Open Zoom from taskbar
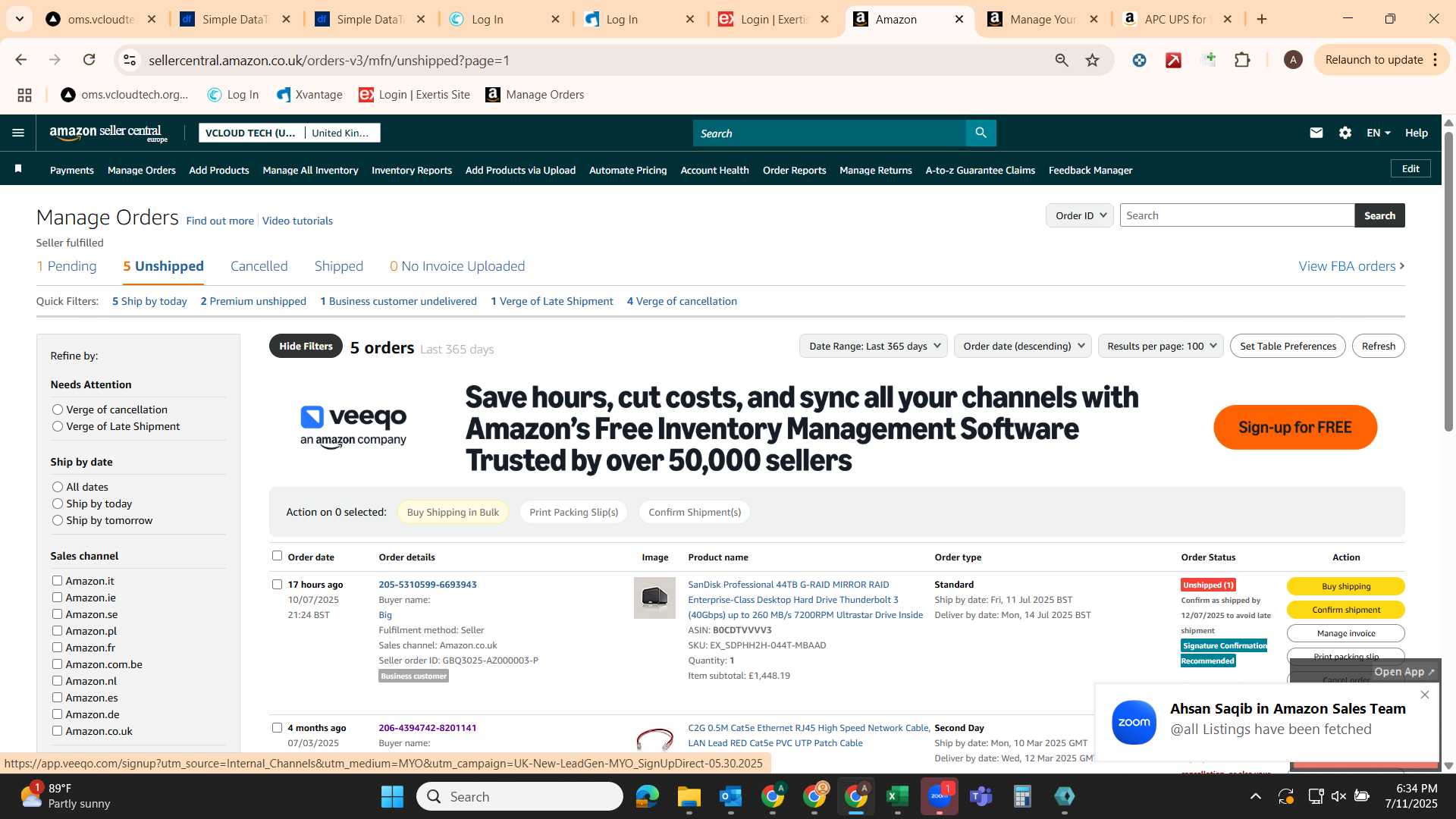This screenshot has height=819, width=1456. click(x=940, y=796)
